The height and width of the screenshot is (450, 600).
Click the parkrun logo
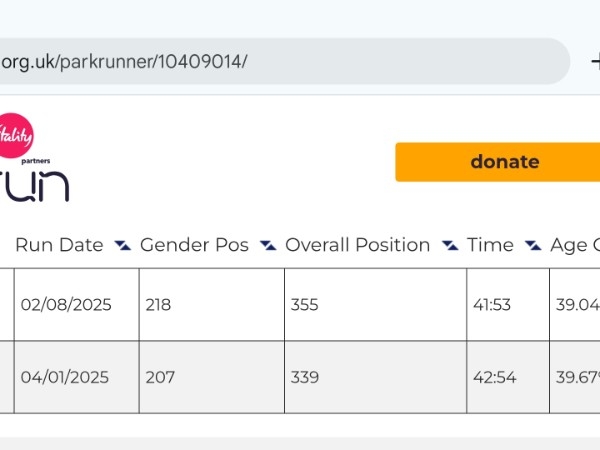(x=34, y=186)
